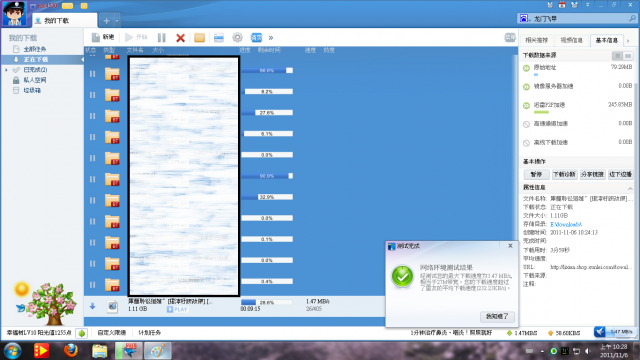
Task: Select 正在下载 in the sidebar
Action: pos(42,60)
